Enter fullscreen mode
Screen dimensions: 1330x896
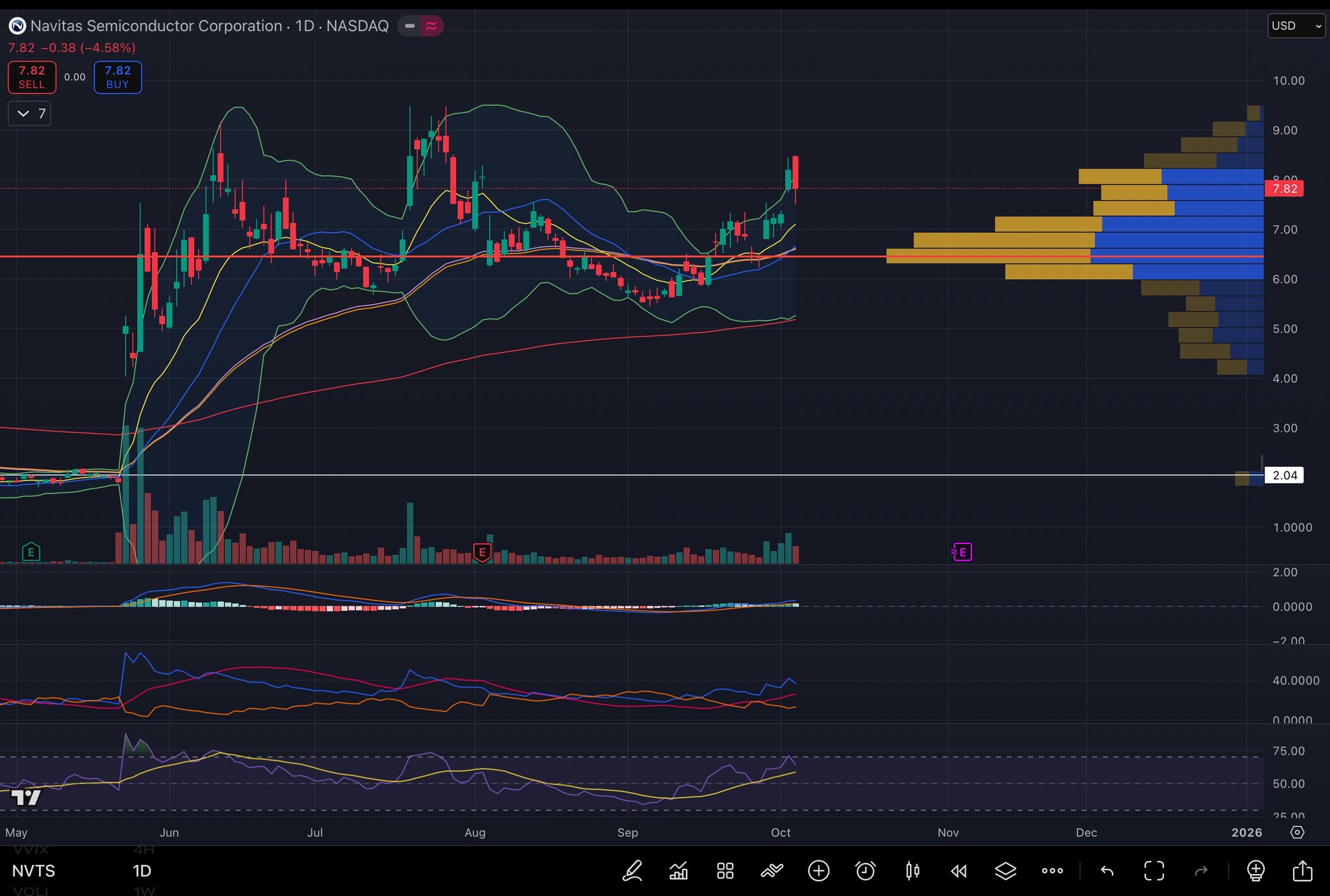[1154, 871]
